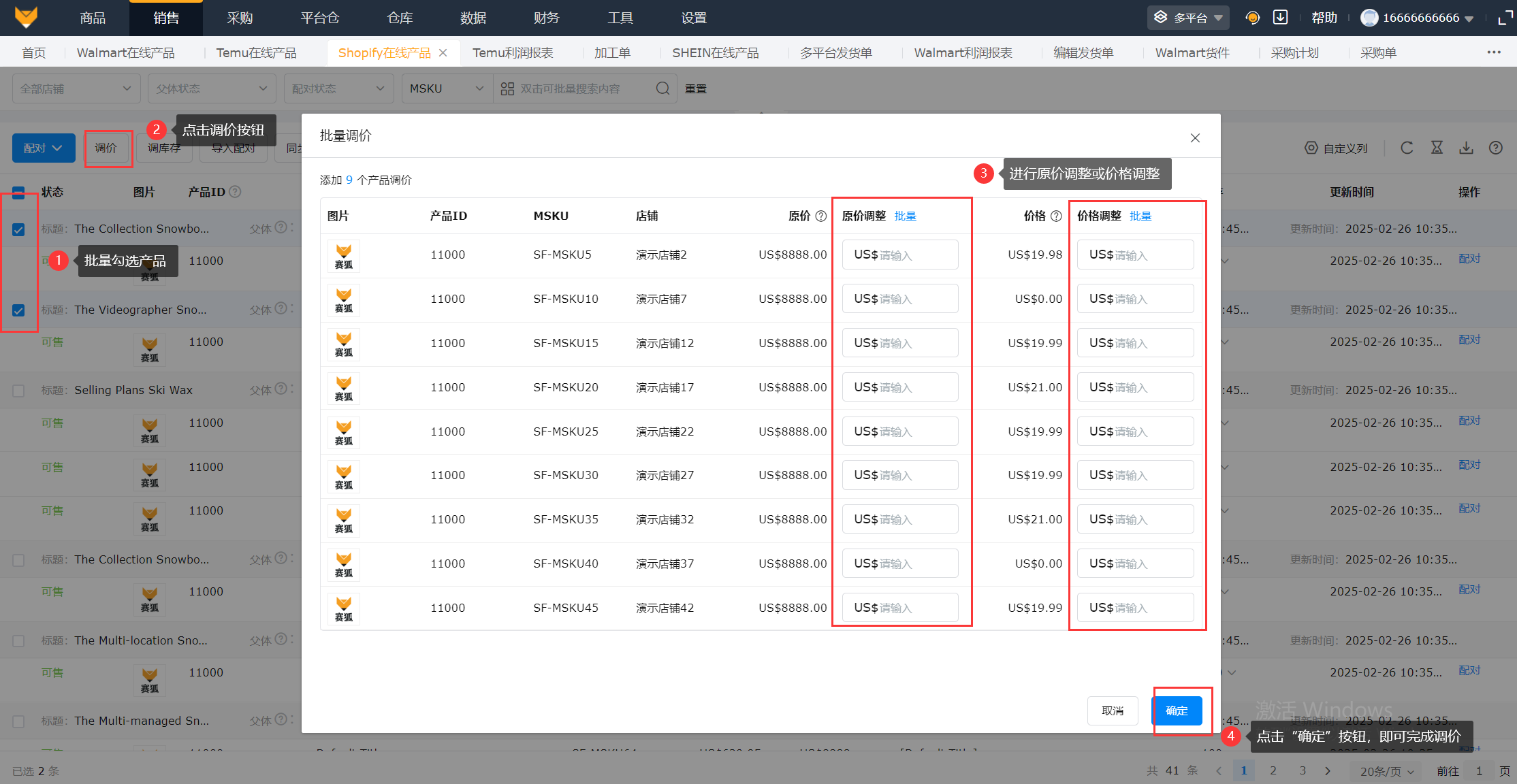Click the help icon next to 价格 header
The image size is (1517, 784).
tap(1056, 216)
